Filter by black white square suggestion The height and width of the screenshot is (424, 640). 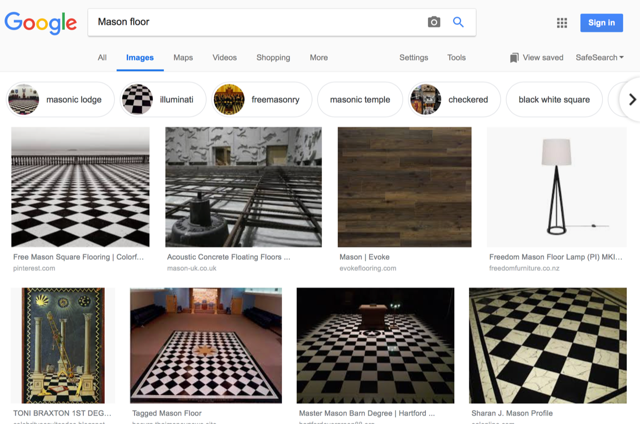tap(554, 99)
